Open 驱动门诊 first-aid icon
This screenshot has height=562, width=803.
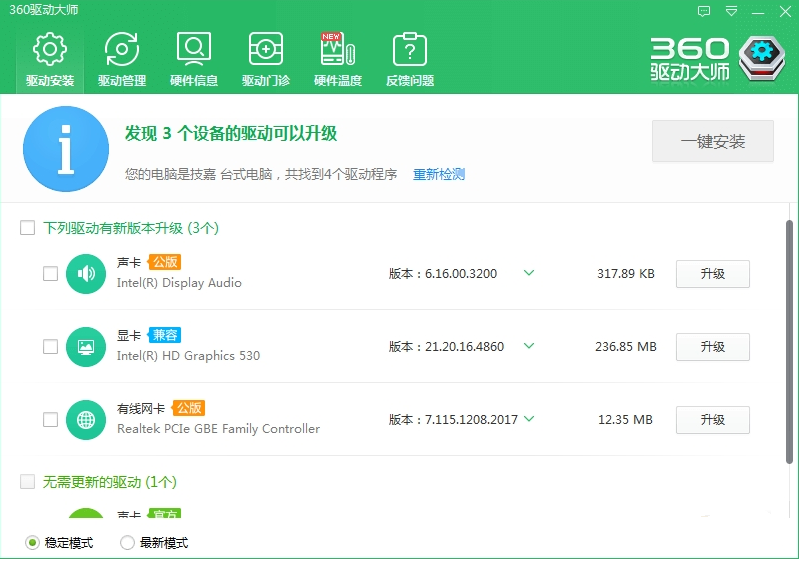(x=265, y=49)
